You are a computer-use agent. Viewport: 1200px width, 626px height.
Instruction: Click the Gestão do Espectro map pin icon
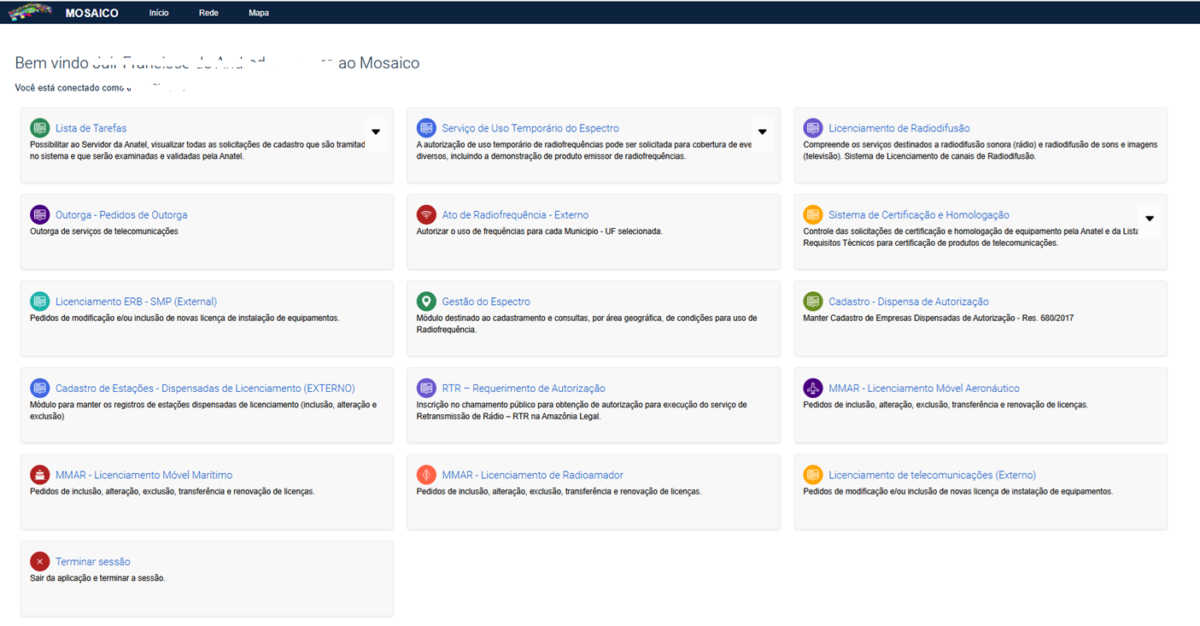click(426, 301)
